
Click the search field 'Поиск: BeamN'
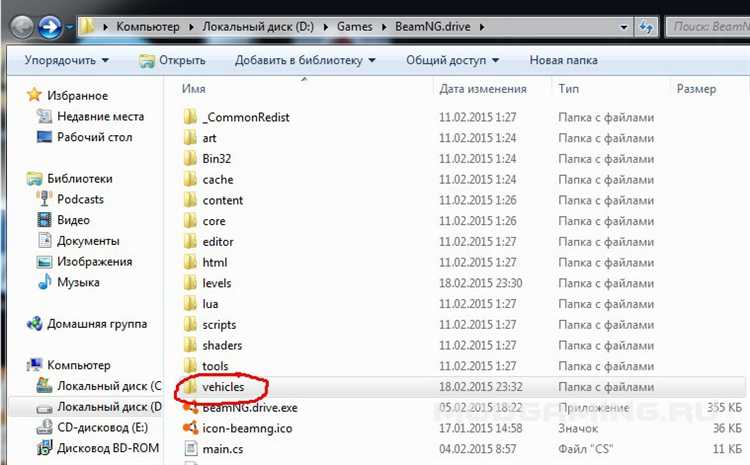(x=708, y=27)
